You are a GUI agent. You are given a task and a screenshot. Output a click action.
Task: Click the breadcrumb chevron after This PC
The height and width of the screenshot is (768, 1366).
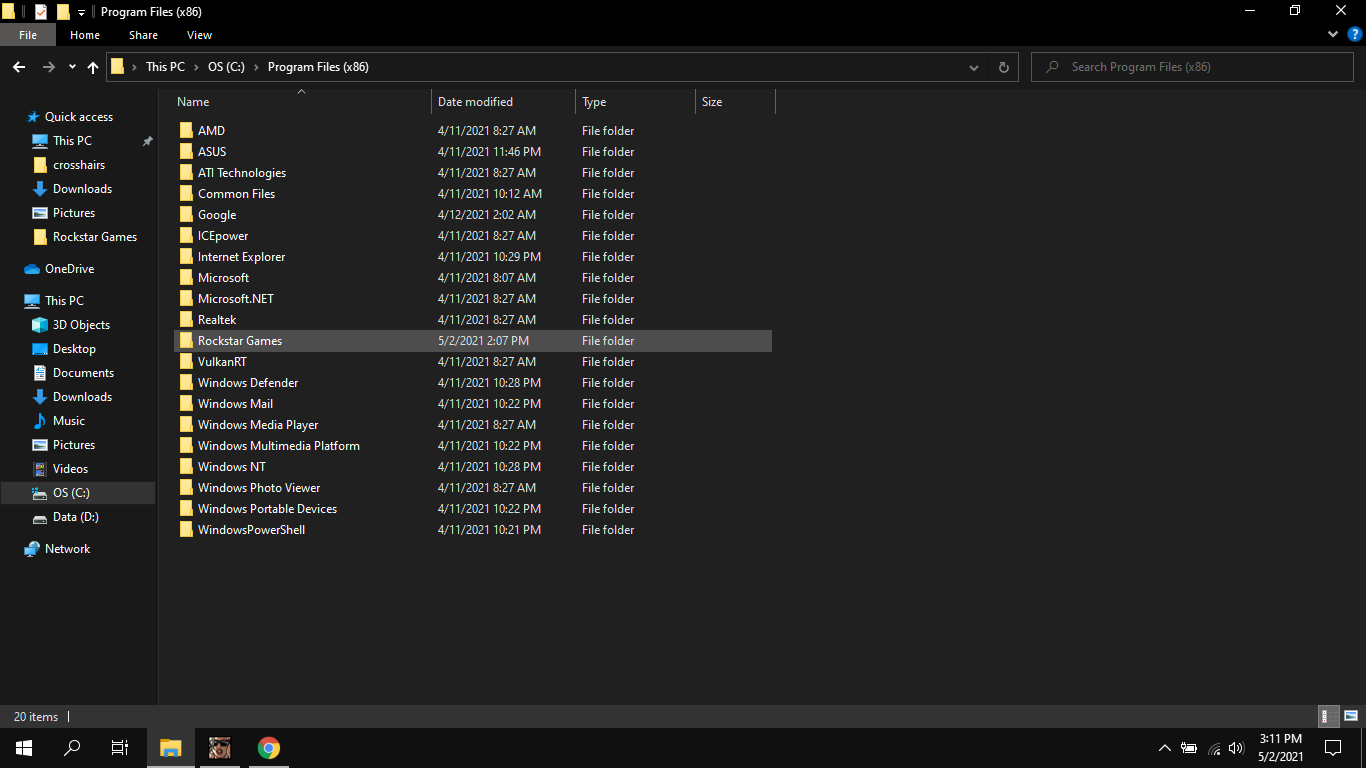click(196, 67)
